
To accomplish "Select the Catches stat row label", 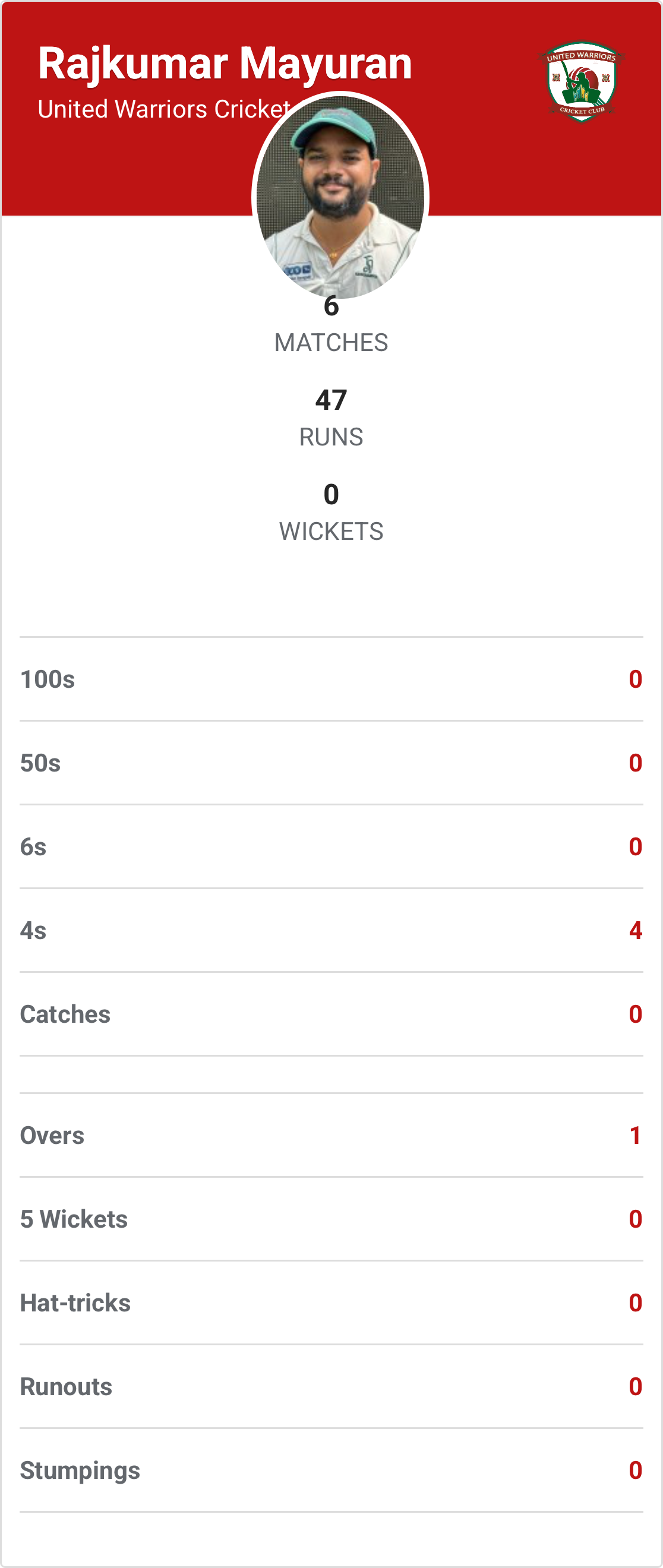I will (x=65, y=1014).
